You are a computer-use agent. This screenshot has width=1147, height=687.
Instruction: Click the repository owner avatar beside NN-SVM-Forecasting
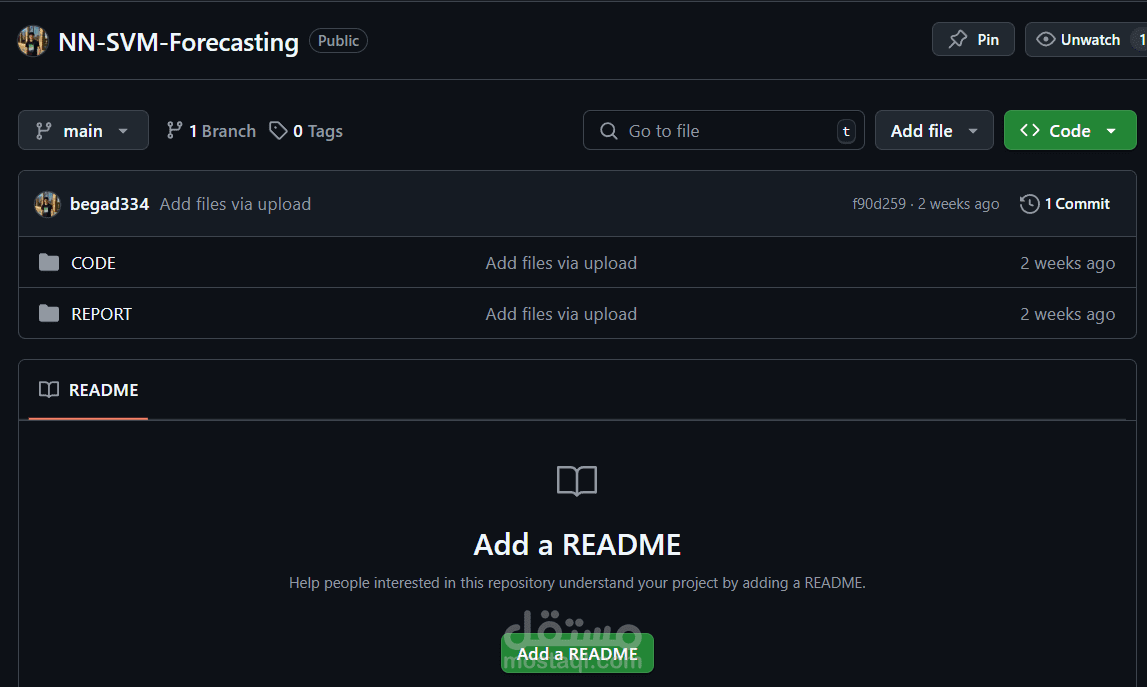[33, 41]
